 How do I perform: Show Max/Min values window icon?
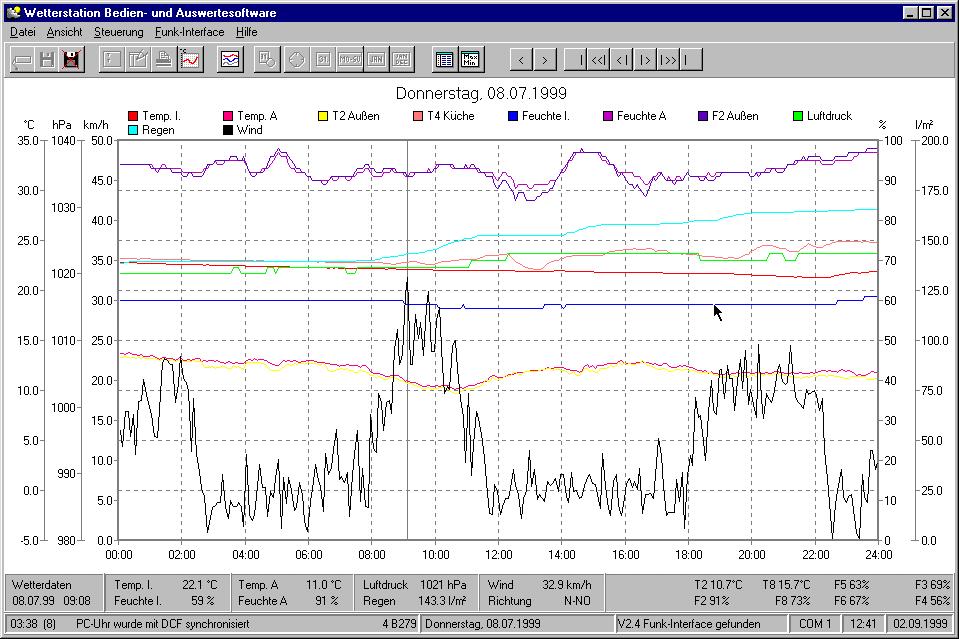(471, 60)
